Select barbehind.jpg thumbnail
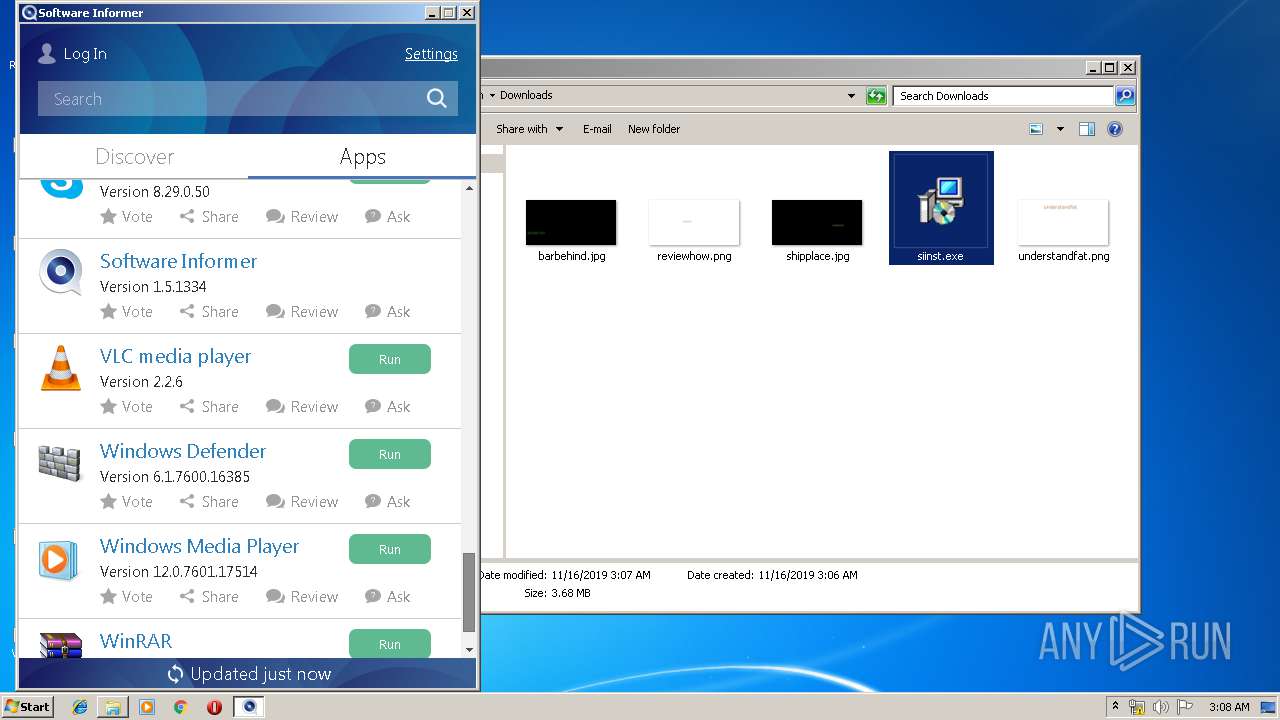The height and width of the screenshot is (720, 1280). tap(571, 223)
